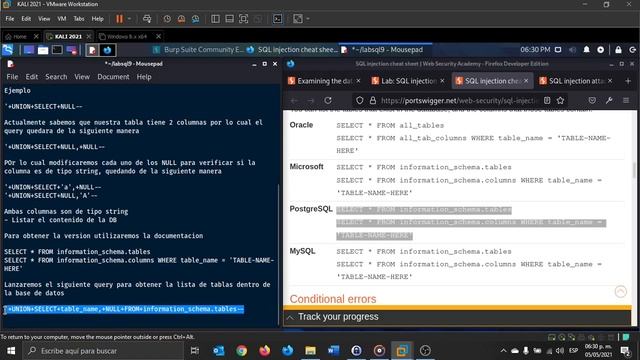The image size is (640, 360).
Task: Open the Kali applications menu dragon icon
Action: pyautogui.click(x=8, y=50)
